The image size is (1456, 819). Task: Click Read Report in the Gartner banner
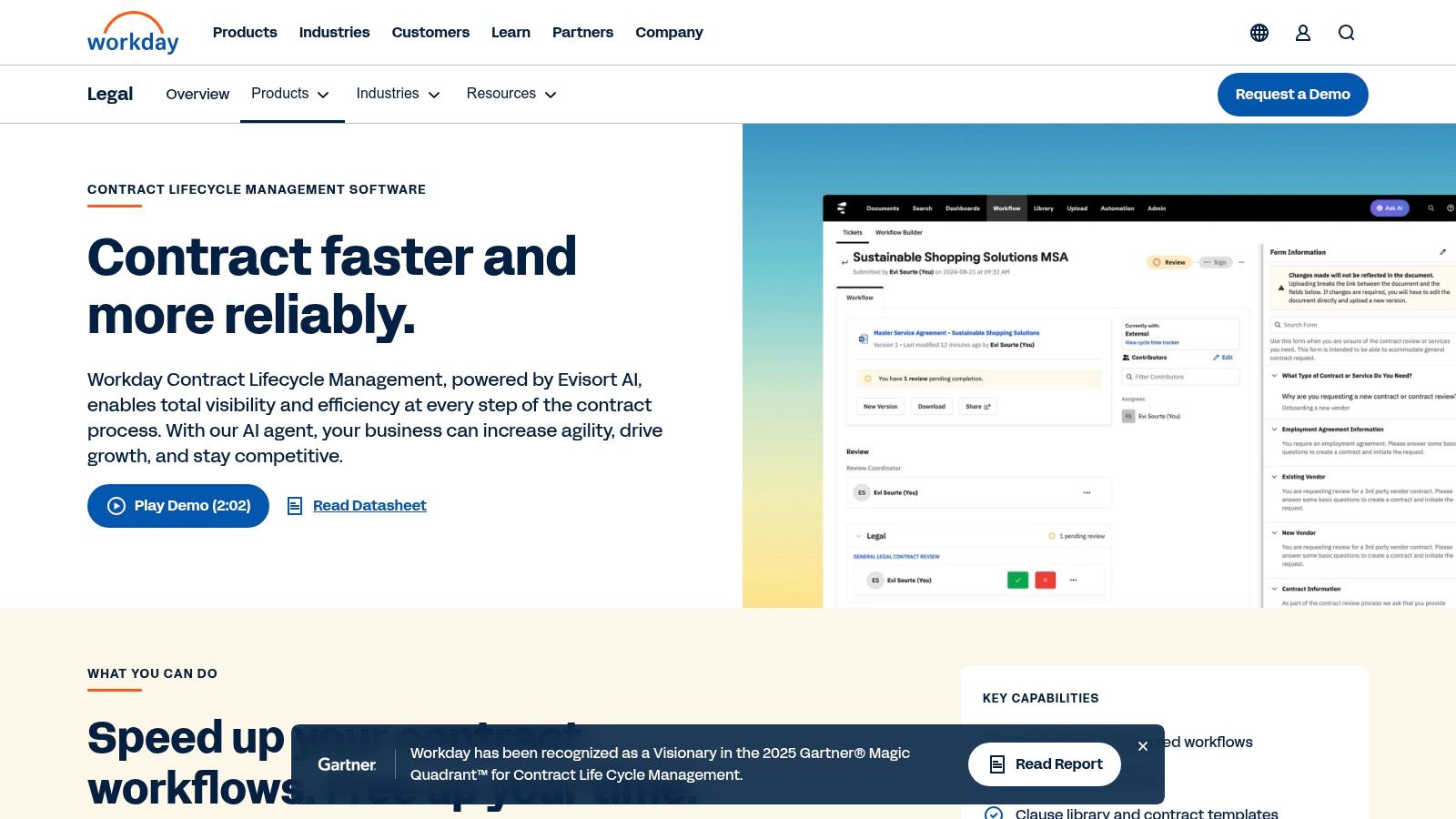click(x=1044, y=764)
